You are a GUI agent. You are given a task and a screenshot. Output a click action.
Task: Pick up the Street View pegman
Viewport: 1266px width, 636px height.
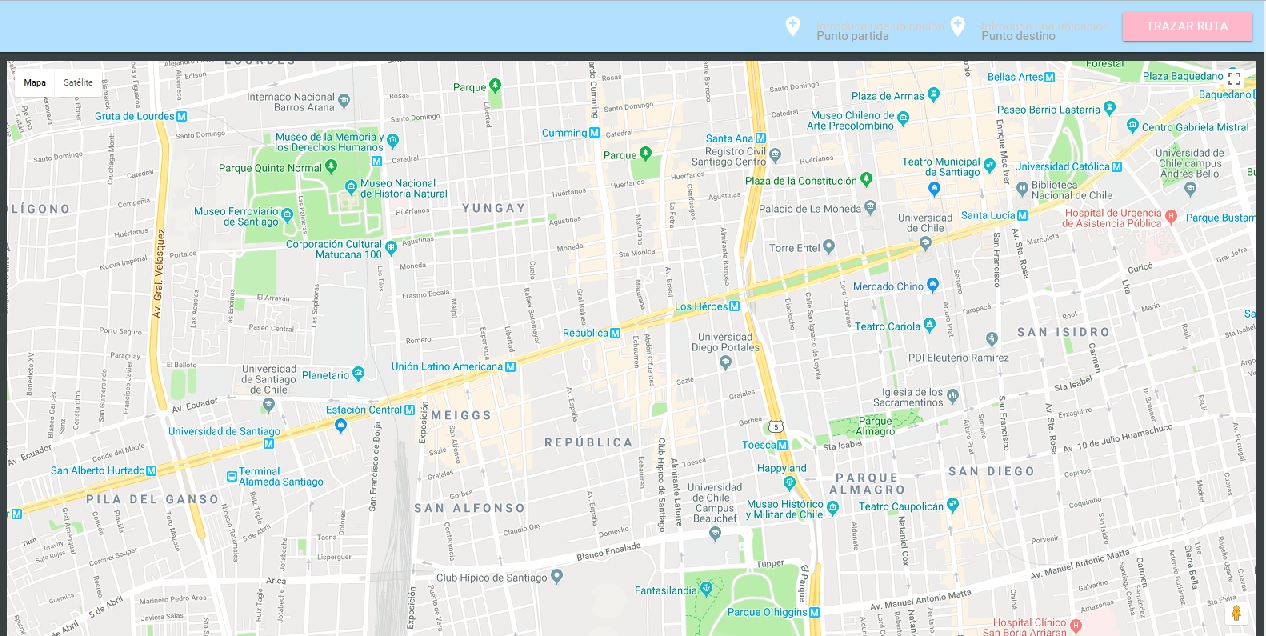coord(1236,613)
